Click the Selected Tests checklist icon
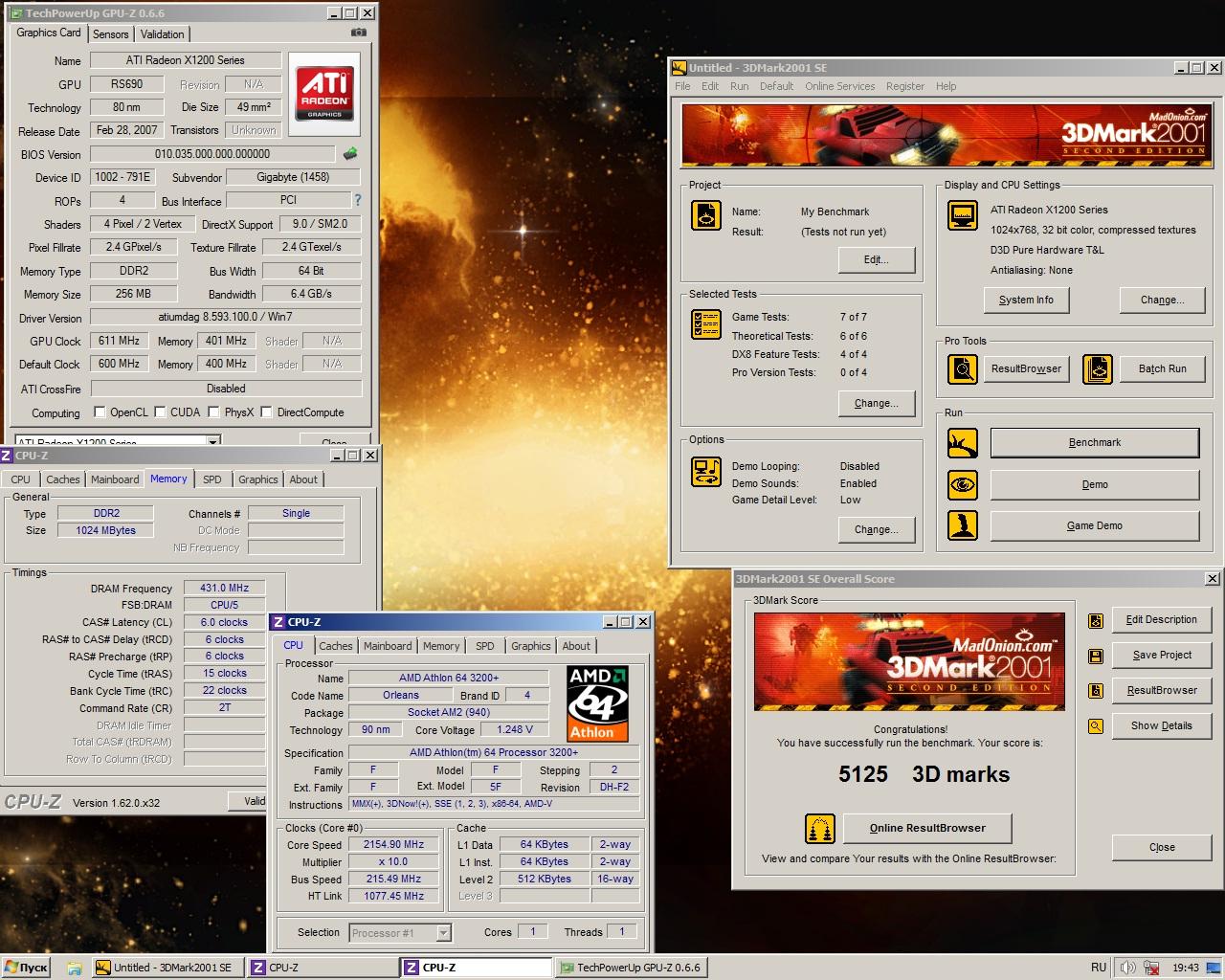Viewport: 1225px width, 980px height. point(706,323)
